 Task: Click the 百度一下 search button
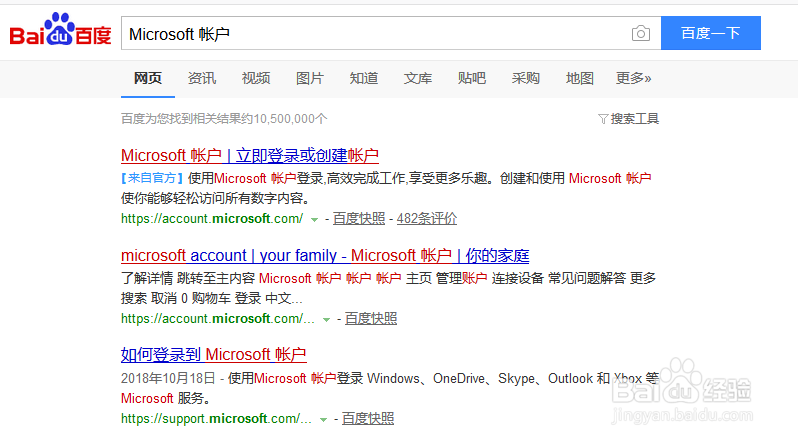[710, 33]
